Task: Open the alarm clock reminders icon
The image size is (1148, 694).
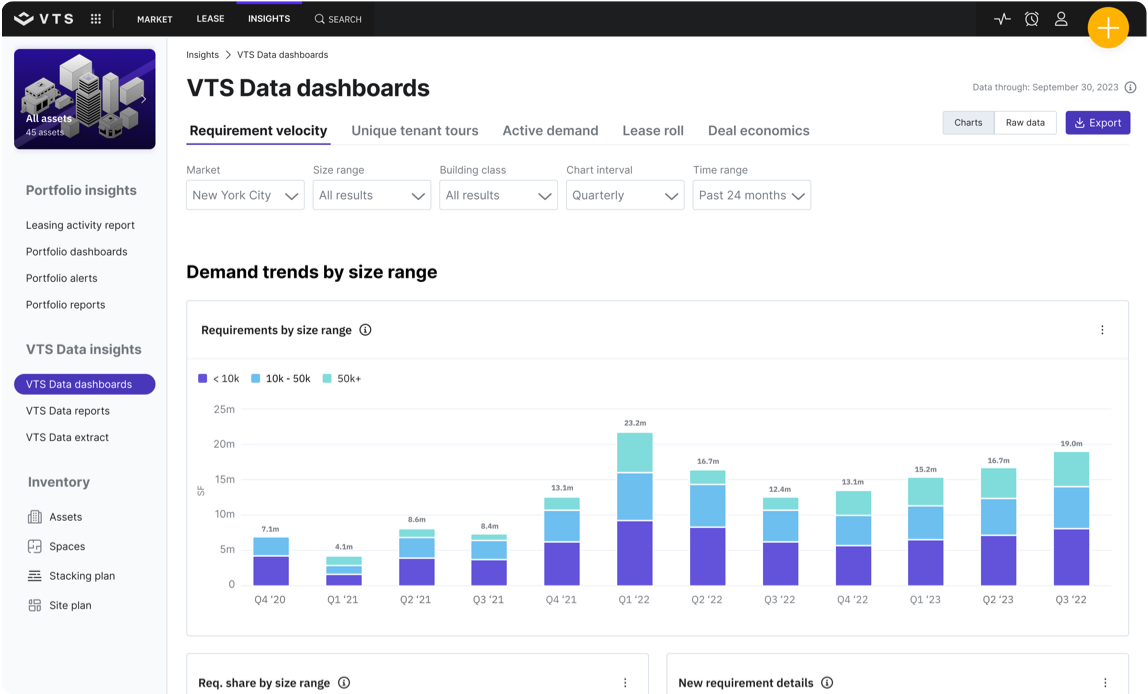Action: coord(1031,19)
